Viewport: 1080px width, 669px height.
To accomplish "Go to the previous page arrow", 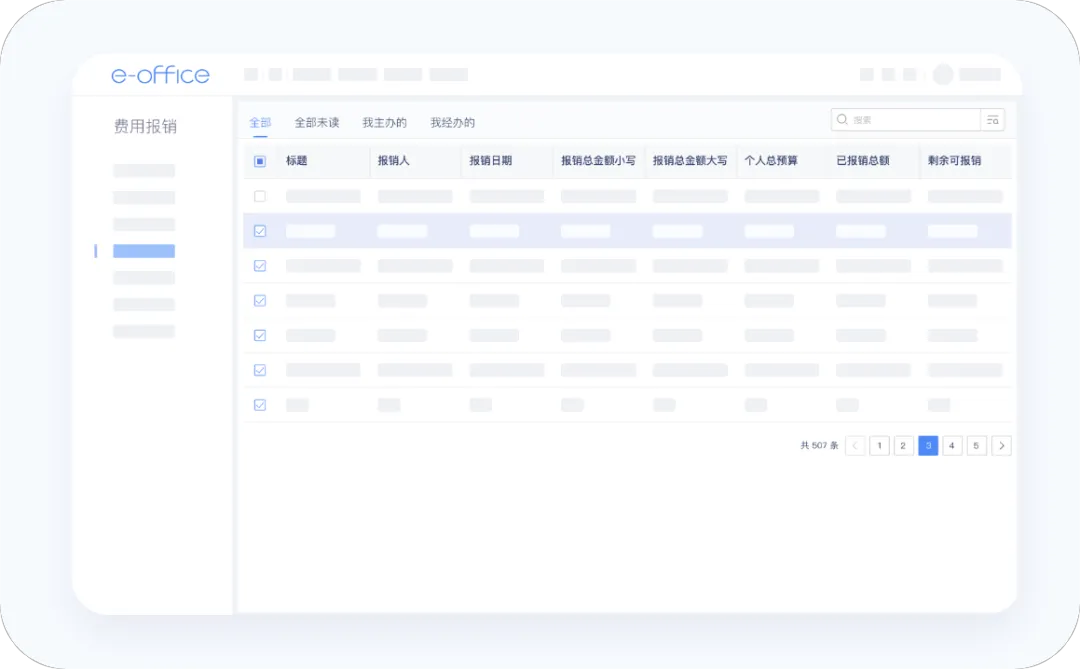I will tap(855, 446).
